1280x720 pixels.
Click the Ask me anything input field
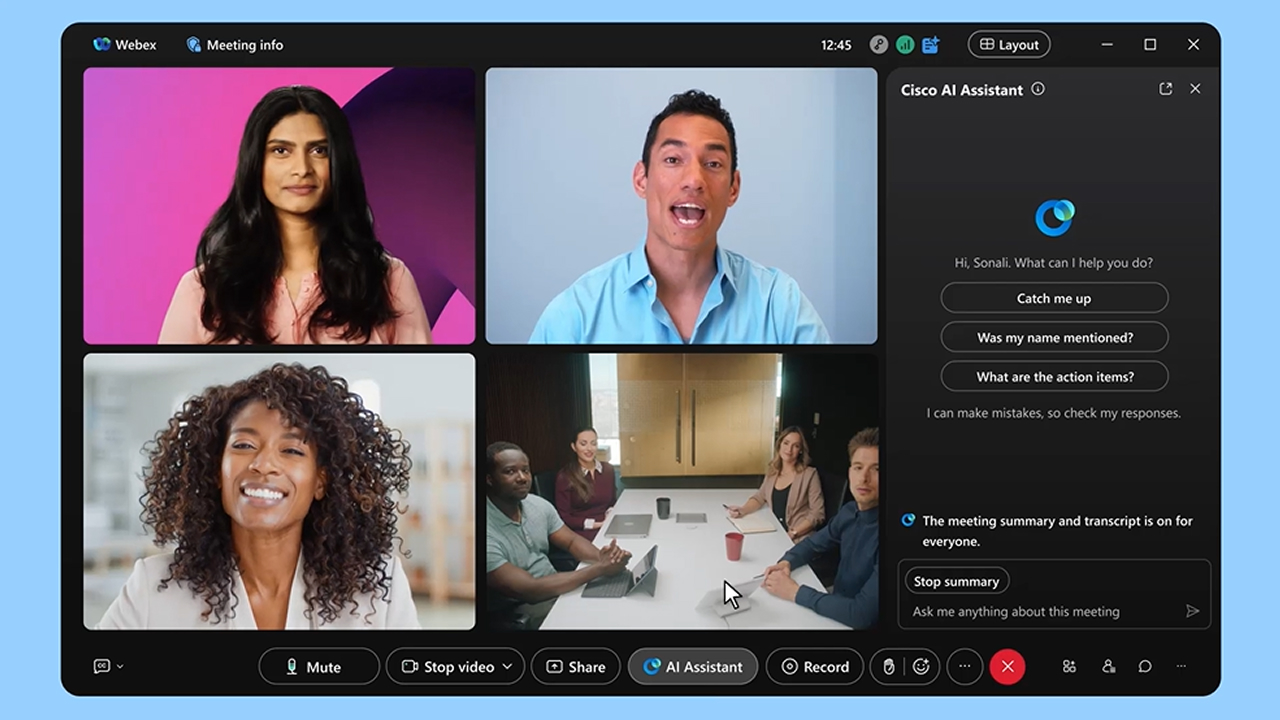(x=1040, y=611)
